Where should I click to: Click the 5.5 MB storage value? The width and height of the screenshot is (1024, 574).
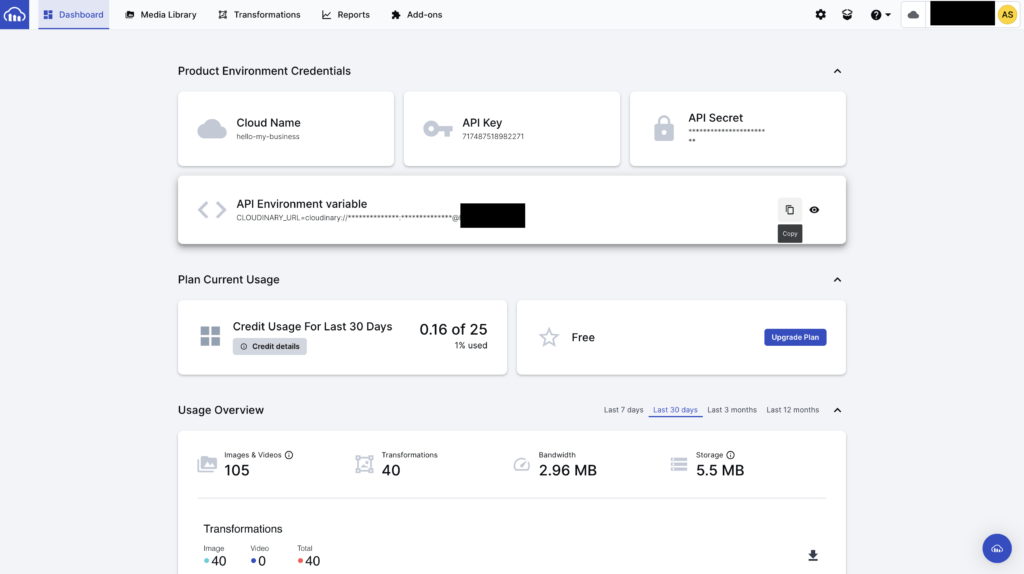[720, 470]
